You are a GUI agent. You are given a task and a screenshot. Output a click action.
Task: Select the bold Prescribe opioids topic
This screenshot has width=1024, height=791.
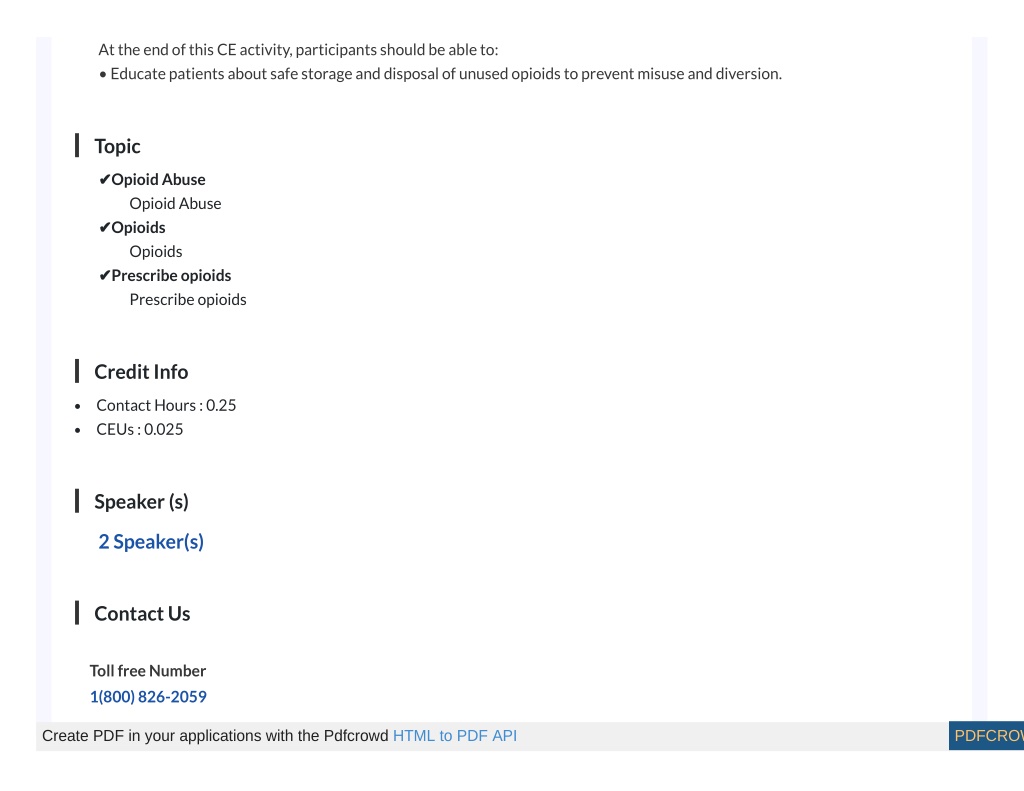(171, 276)
